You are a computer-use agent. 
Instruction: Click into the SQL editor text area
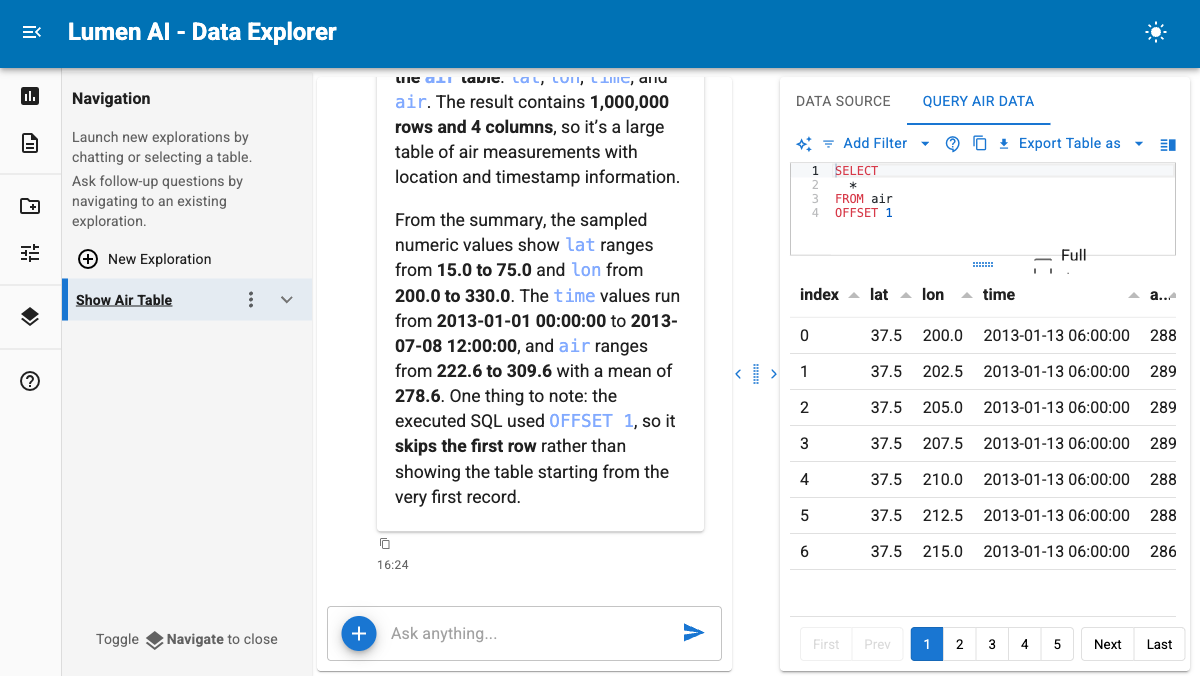(x=982, y=210)
